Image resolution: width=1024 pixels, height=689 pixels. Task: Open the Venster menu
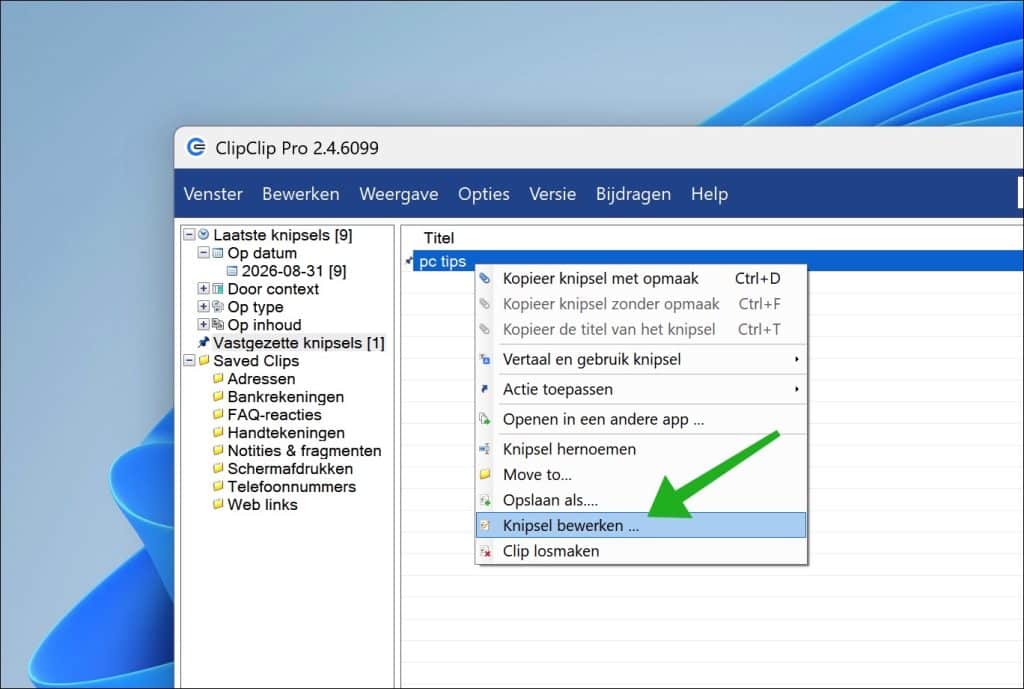213,194
